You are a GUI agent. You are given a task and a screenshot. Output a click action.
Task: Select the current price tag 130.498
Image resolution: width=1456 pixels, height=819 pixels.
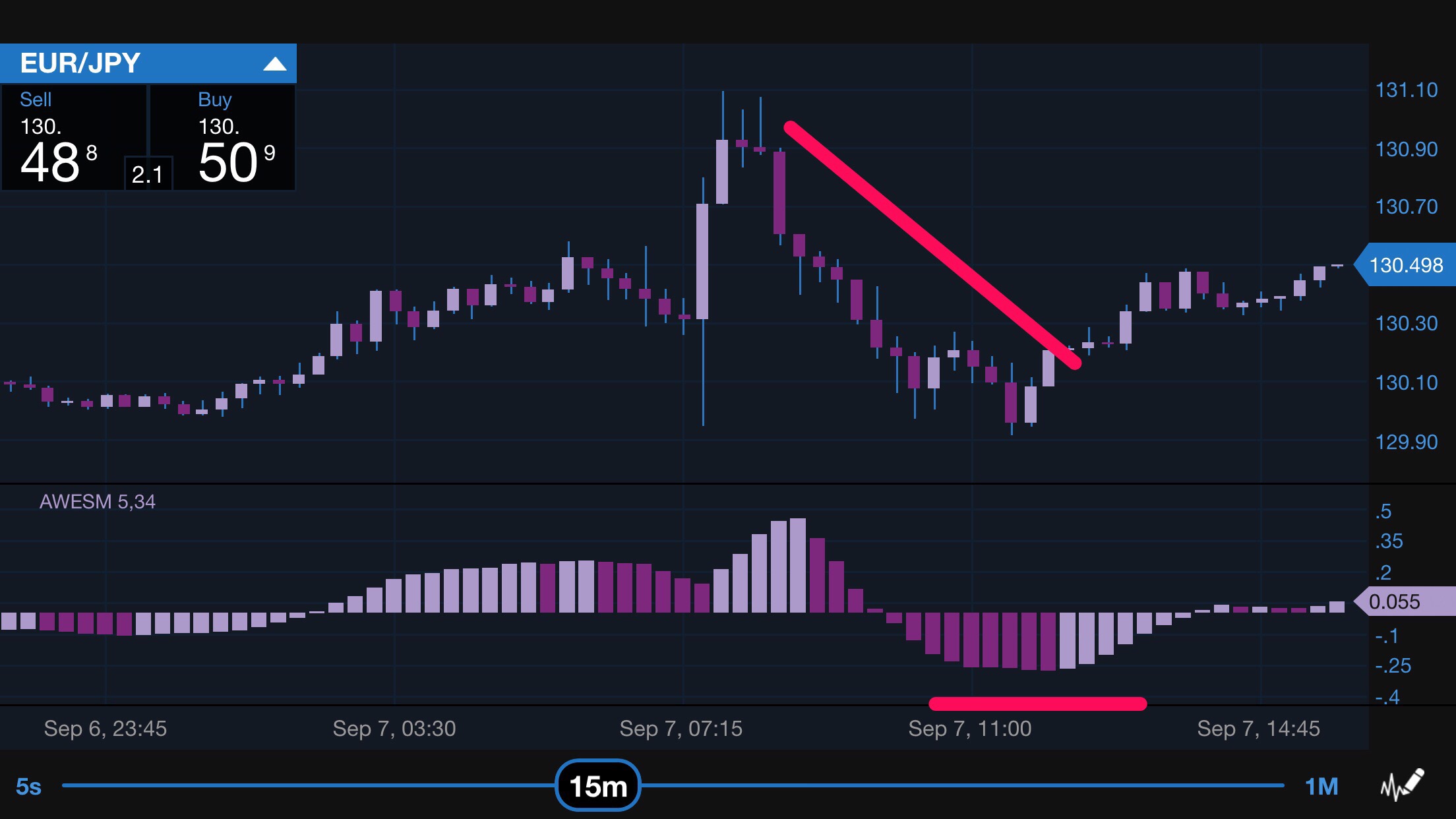point(1406,265)
